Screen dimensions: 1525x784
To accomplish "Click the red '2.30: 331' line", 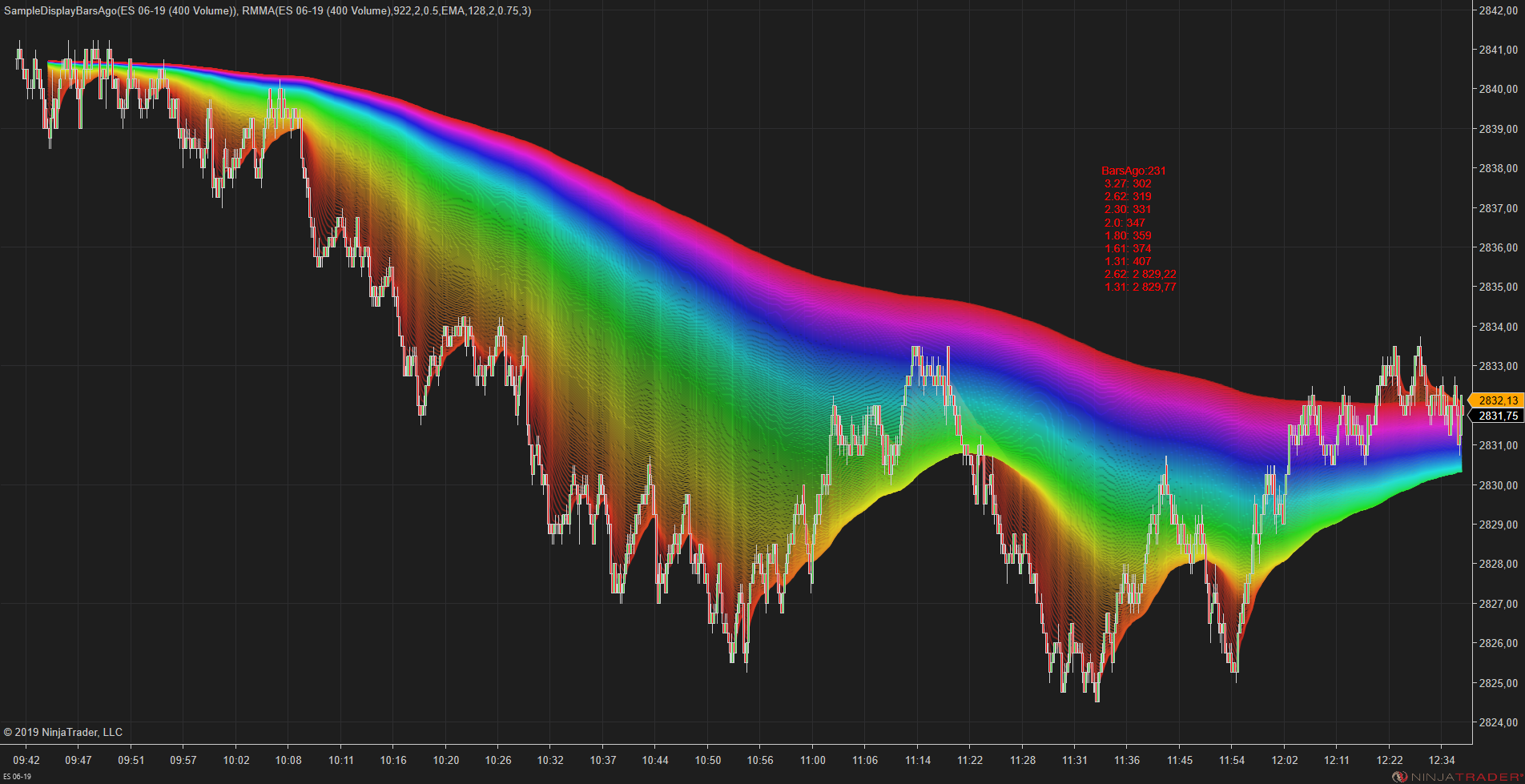I will 1128,209.
